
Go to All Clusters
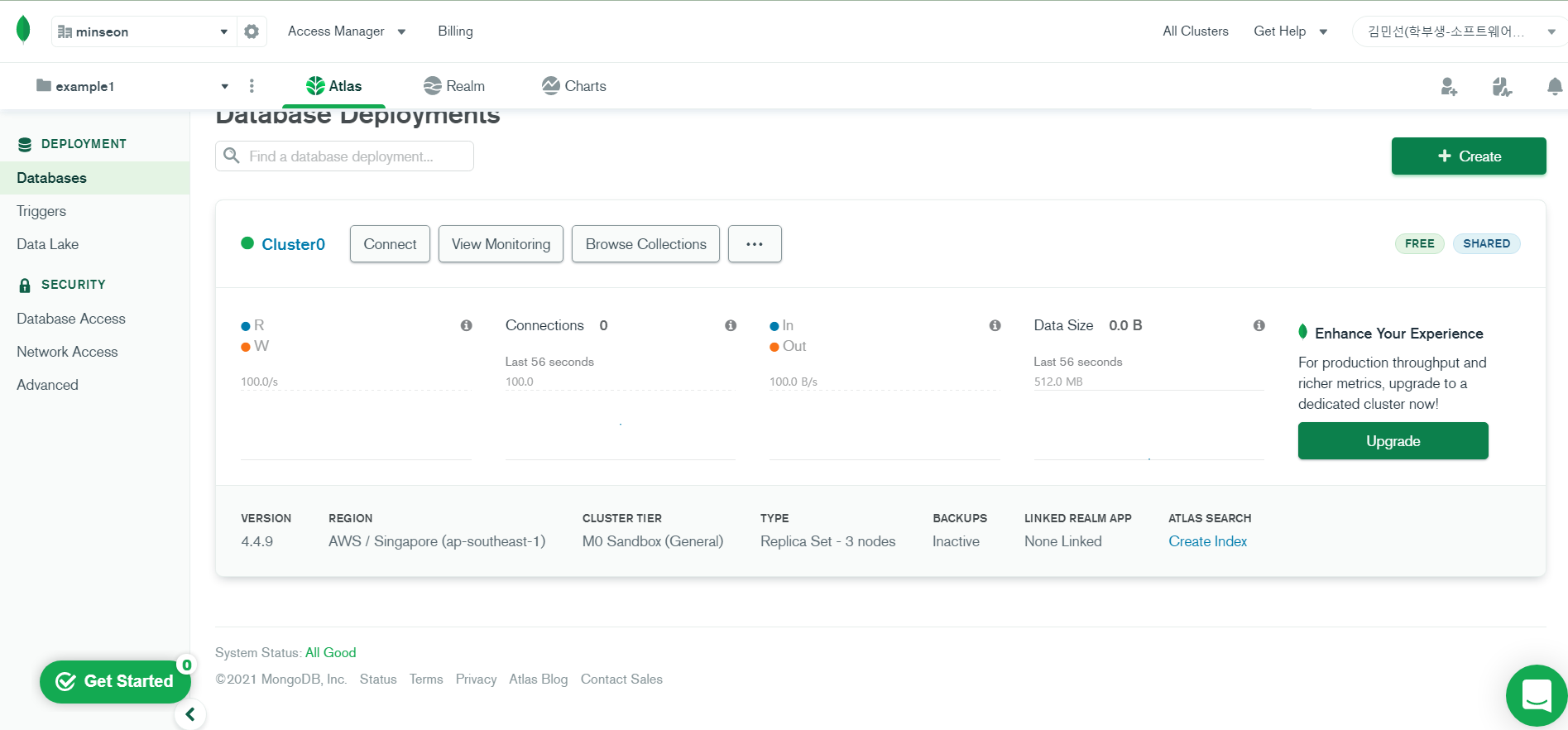pos(1196,31)
